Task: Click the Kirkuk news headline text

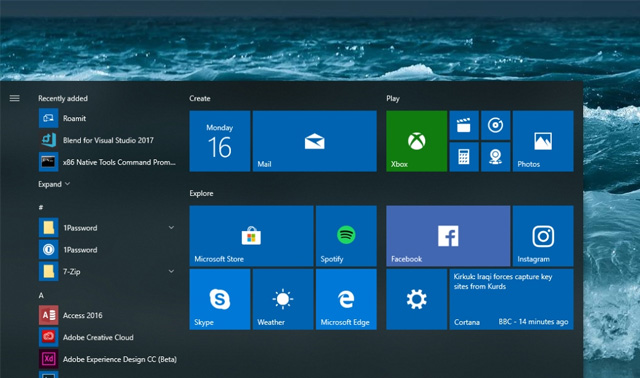Action: 503,281
